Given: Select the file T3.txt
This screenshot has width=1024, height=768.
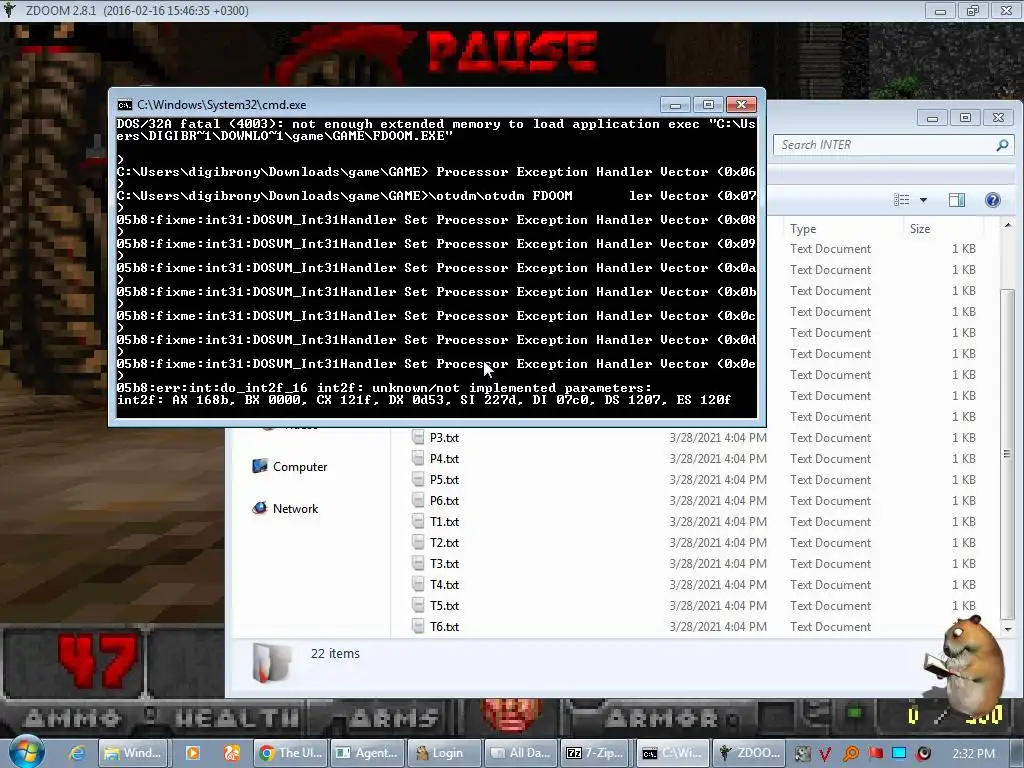Looking at the screenshot, I should click(444, 563).
